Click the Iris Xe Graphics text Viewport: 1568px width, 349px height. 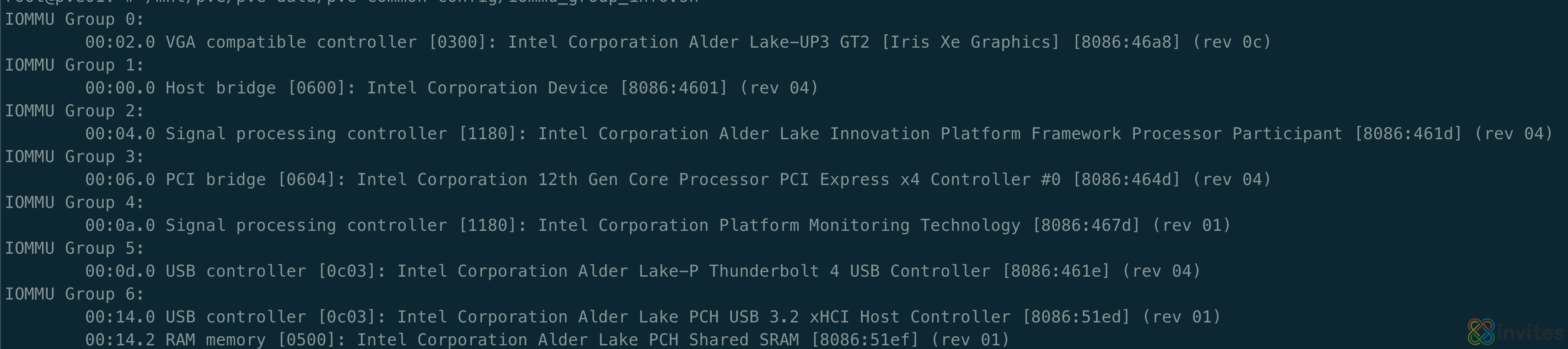click(971, 42)
